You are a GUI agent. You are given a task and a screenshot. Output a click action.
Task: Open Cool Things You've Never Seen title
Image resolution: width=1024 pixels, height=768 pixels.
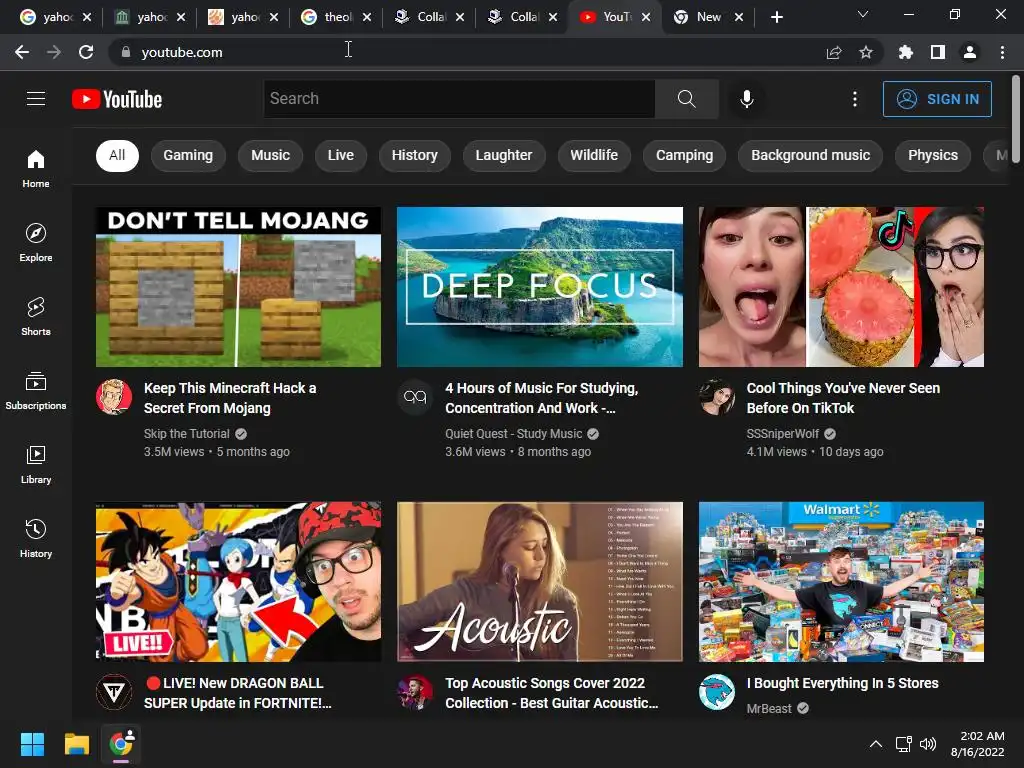click(843, 398)
